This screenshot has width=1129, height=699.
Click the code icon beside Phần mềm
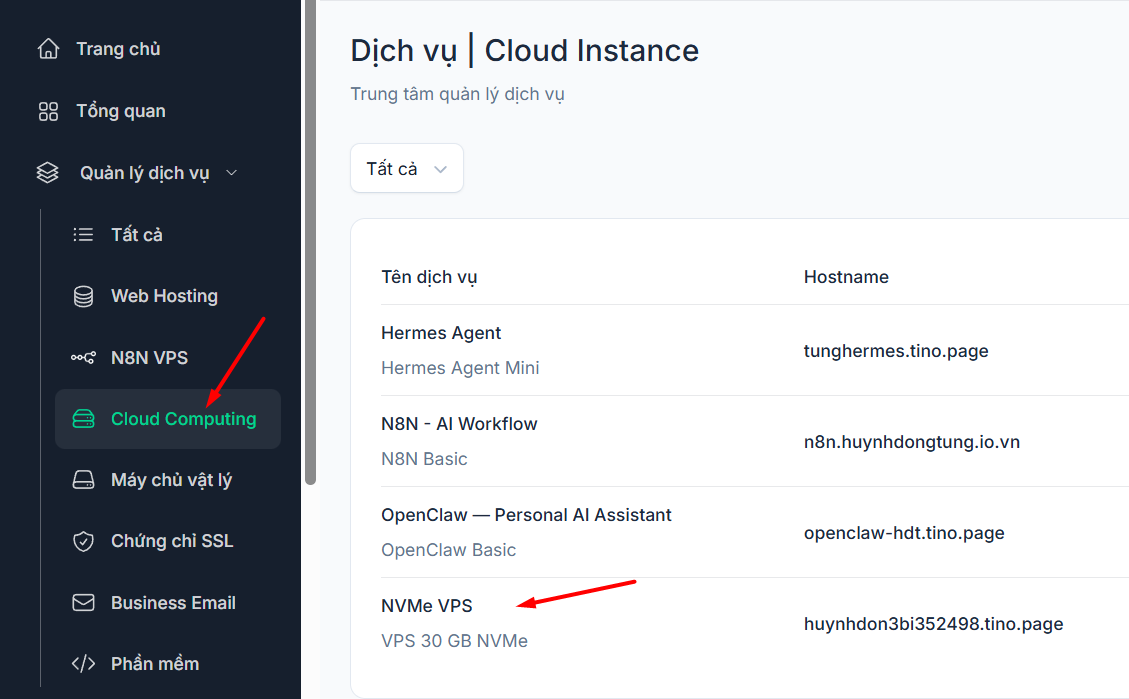pyautogui.click(x=84, y=664)
